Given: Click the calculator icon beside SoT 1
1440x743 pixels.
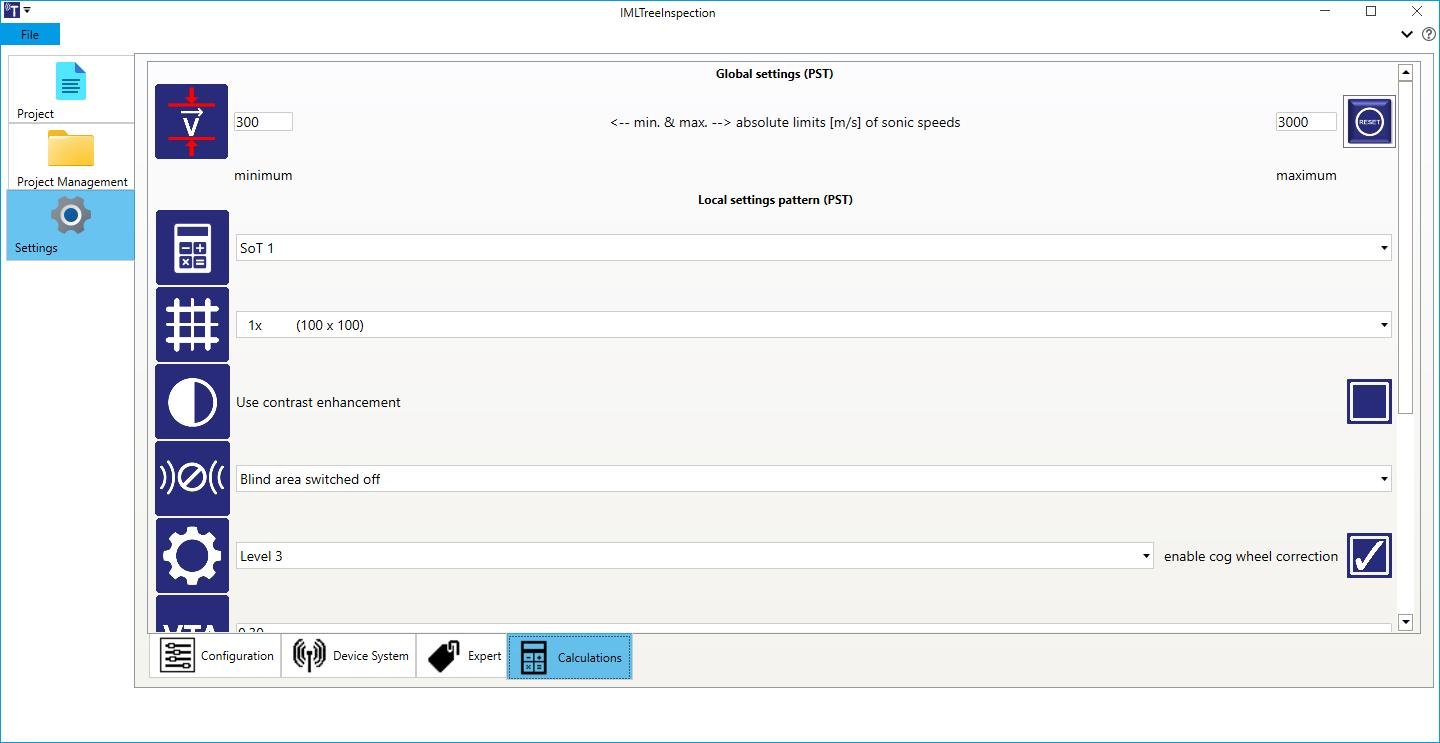Looking at the screenshot, I should (x=192, y=247).
